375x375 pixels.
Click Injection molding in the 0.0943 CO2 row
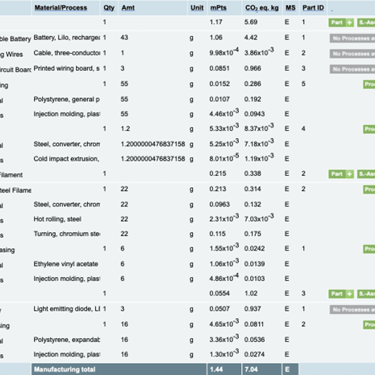[67, 114]
